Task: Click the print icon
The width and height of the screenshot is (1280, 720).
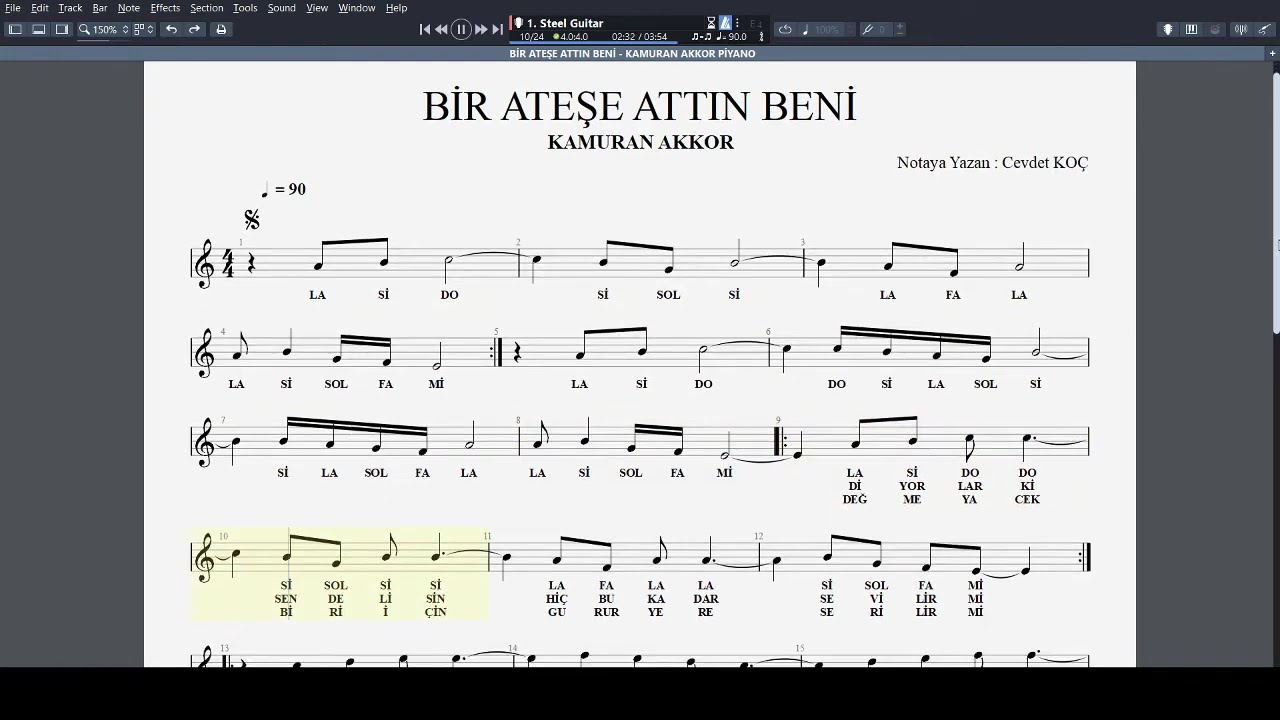Action: 221,29
